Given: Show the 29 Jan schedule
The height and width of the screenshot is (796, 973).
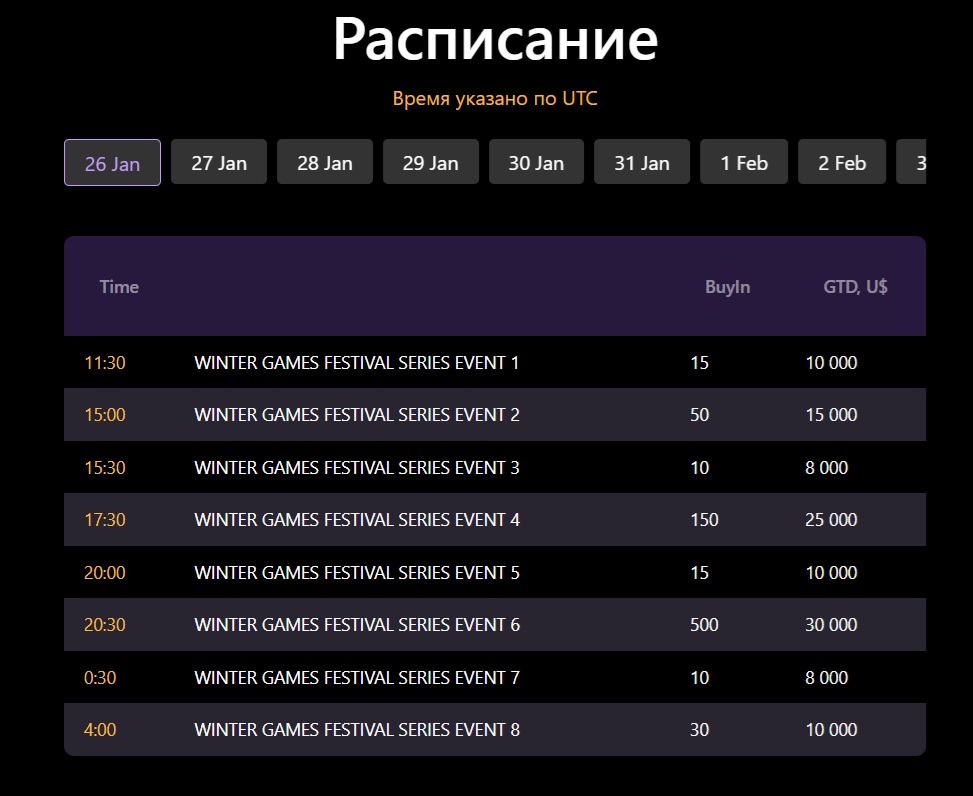Looking at the screenshot, I should (x=431, y=163).
